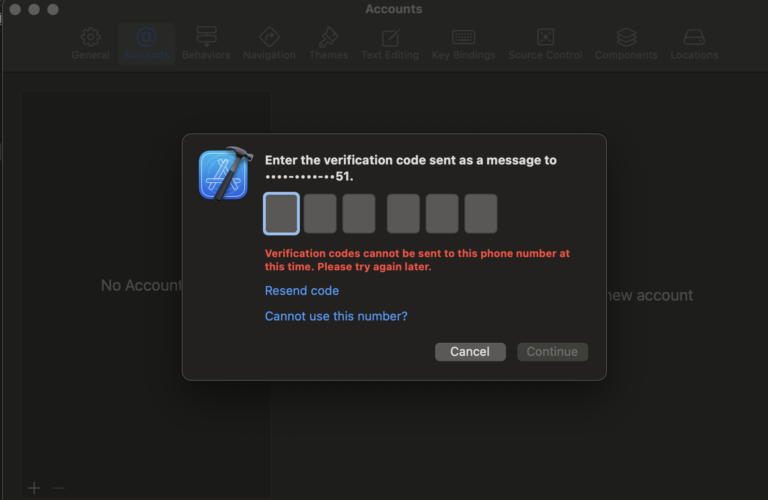Click the plus button to add account

coord(34,488)
